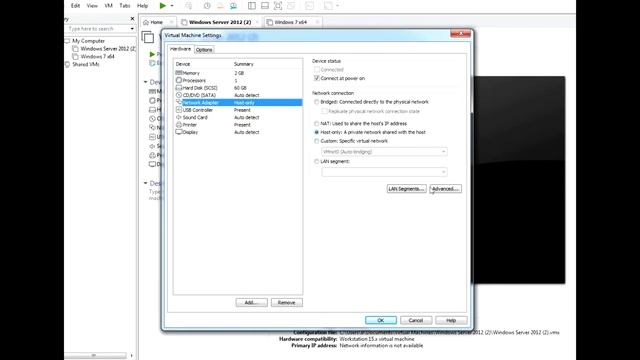Open the Tabs menu
Image resolution: width=640 pixels, height=360 pixels.
(x=124, y=6)
